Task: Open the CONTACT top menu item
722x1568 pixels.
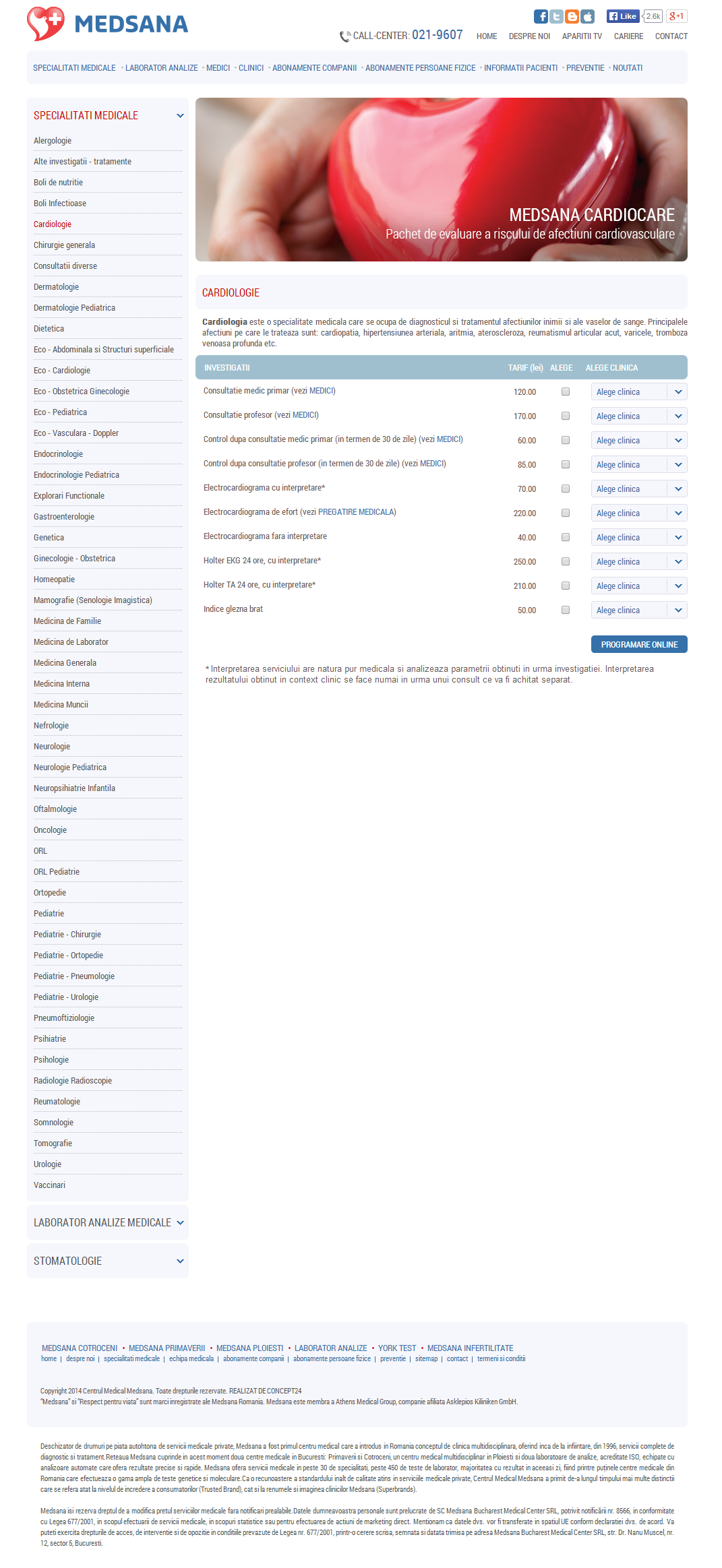Action: [671, 36]
